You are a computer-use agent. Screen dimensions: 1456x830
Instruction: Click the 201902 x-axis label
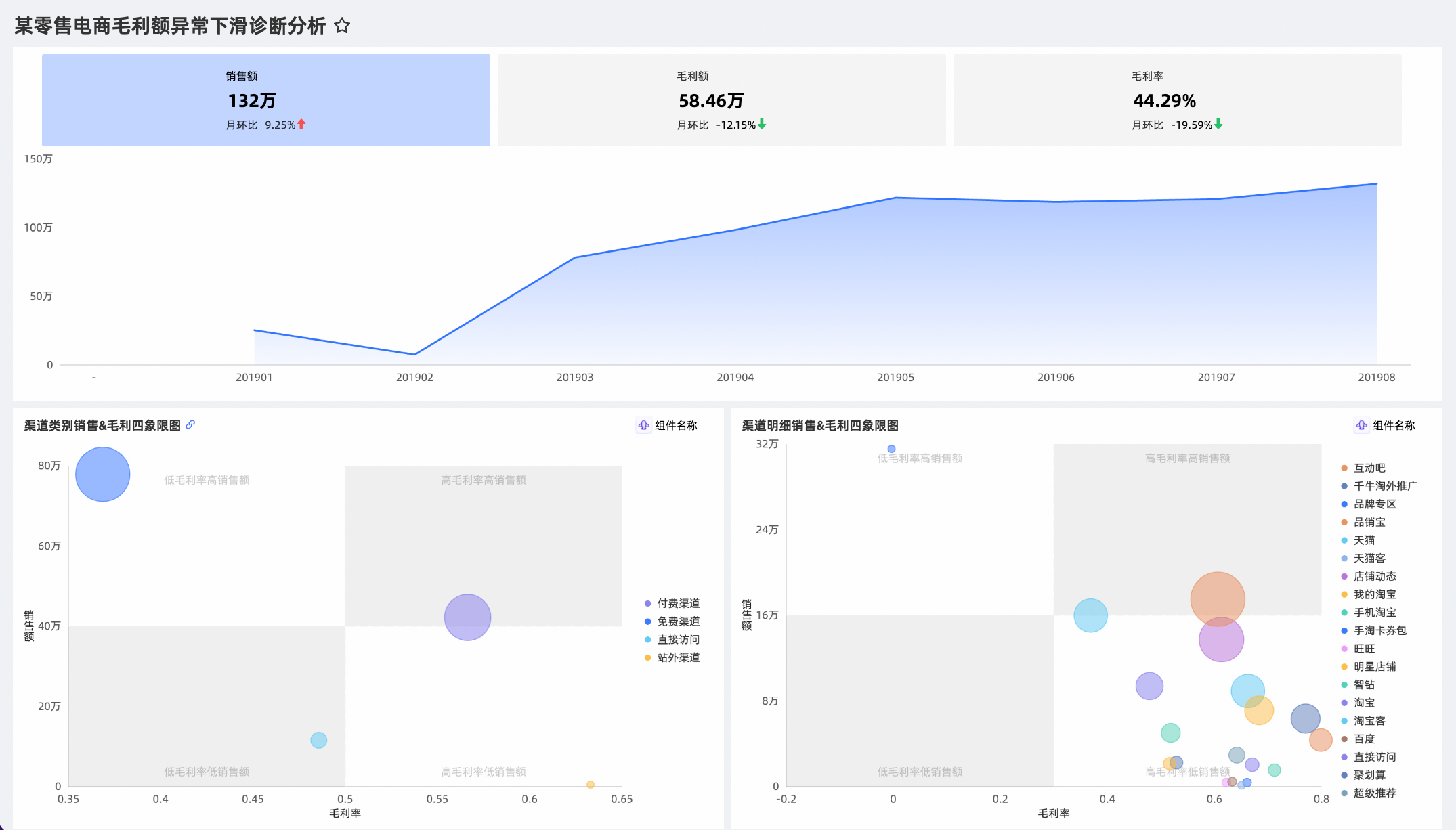coord(414,377)
